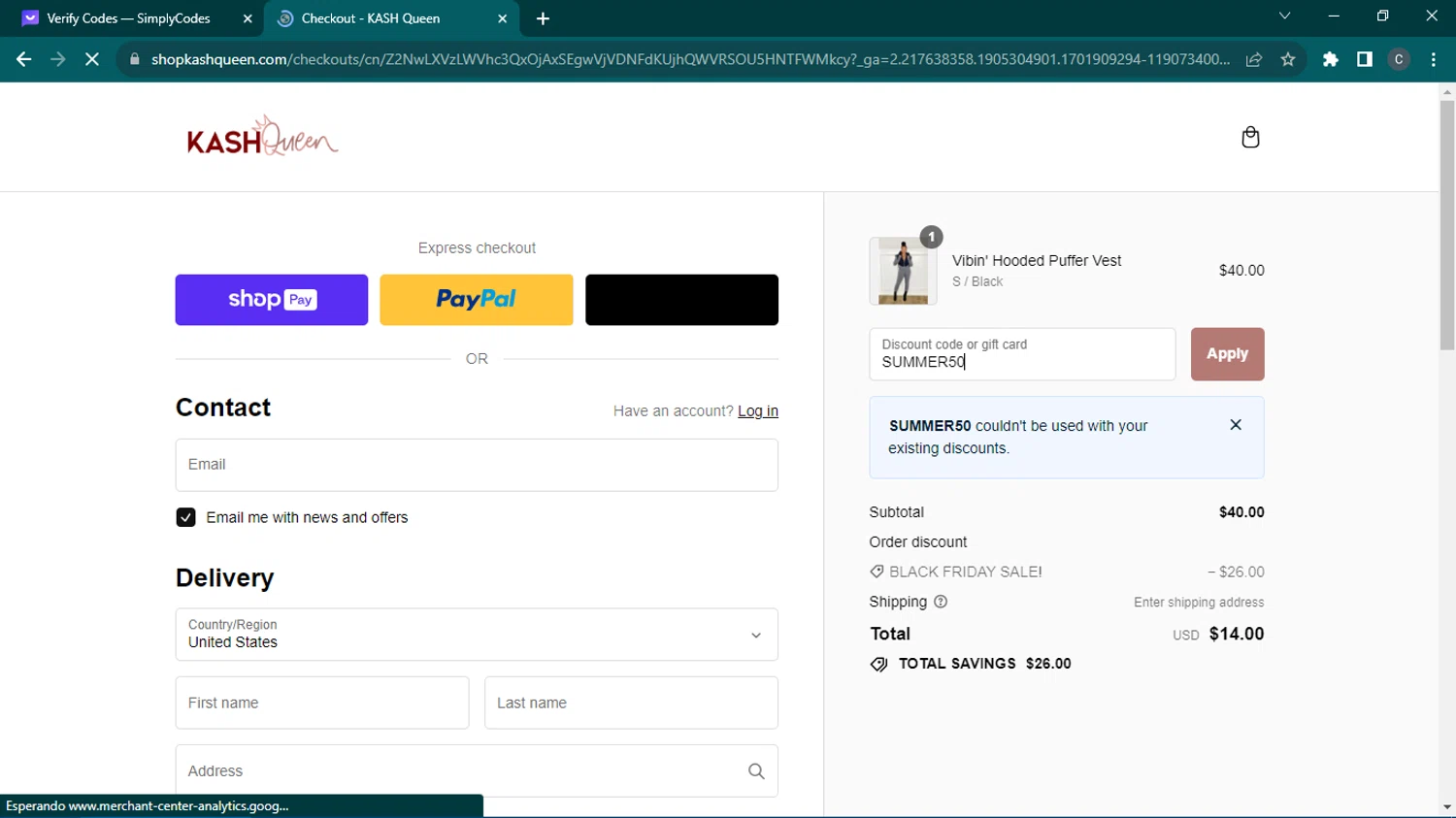1456x818 pixels.
Task: Click the browser forward arrow
Action: coord(58,59)
